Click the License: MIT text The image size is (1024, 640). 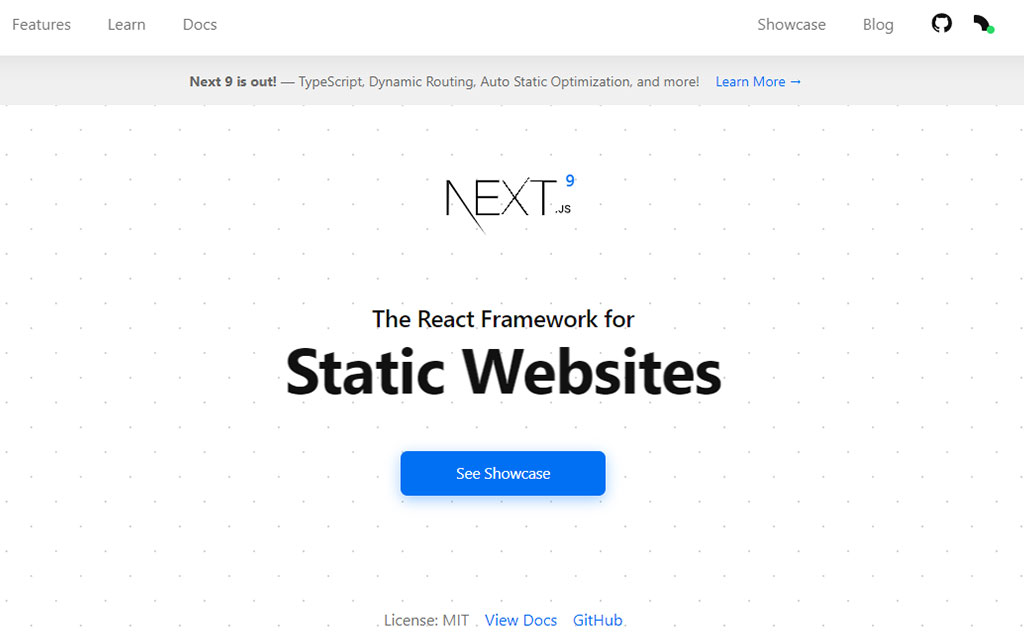(426, 620)
